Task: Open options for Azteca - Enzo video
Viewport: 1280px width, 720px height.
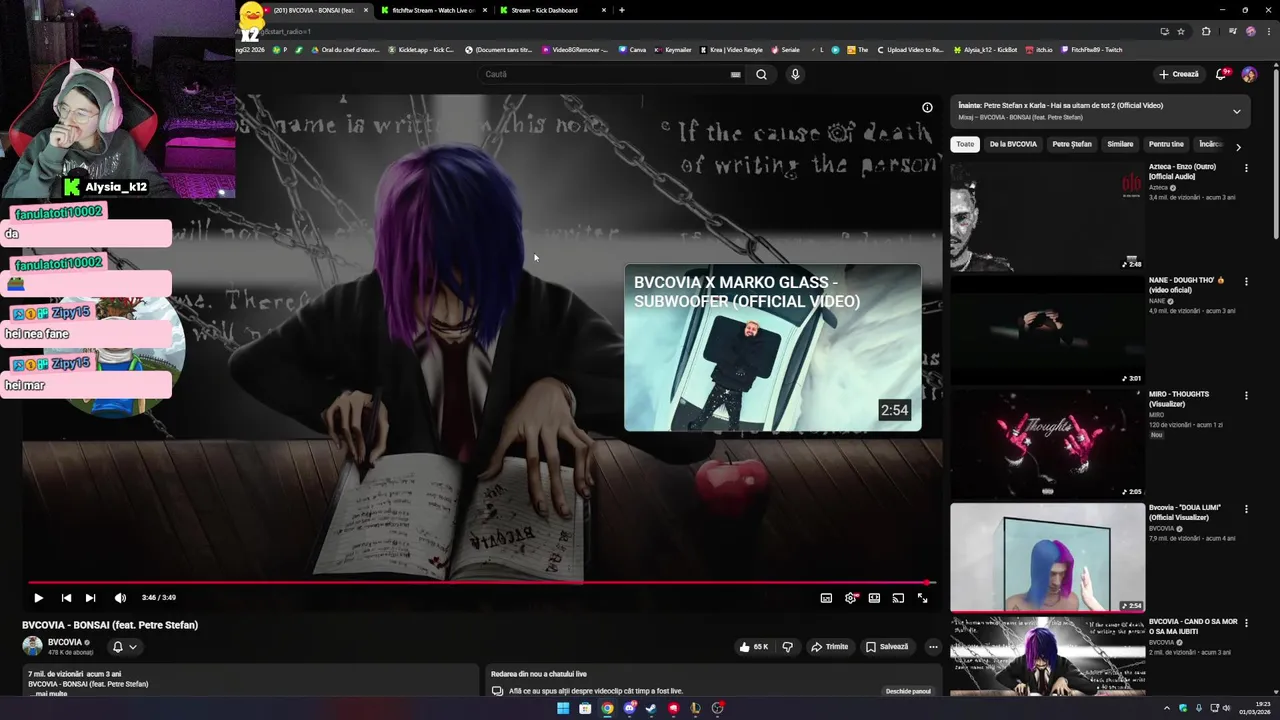Action: pos(1246,168)
